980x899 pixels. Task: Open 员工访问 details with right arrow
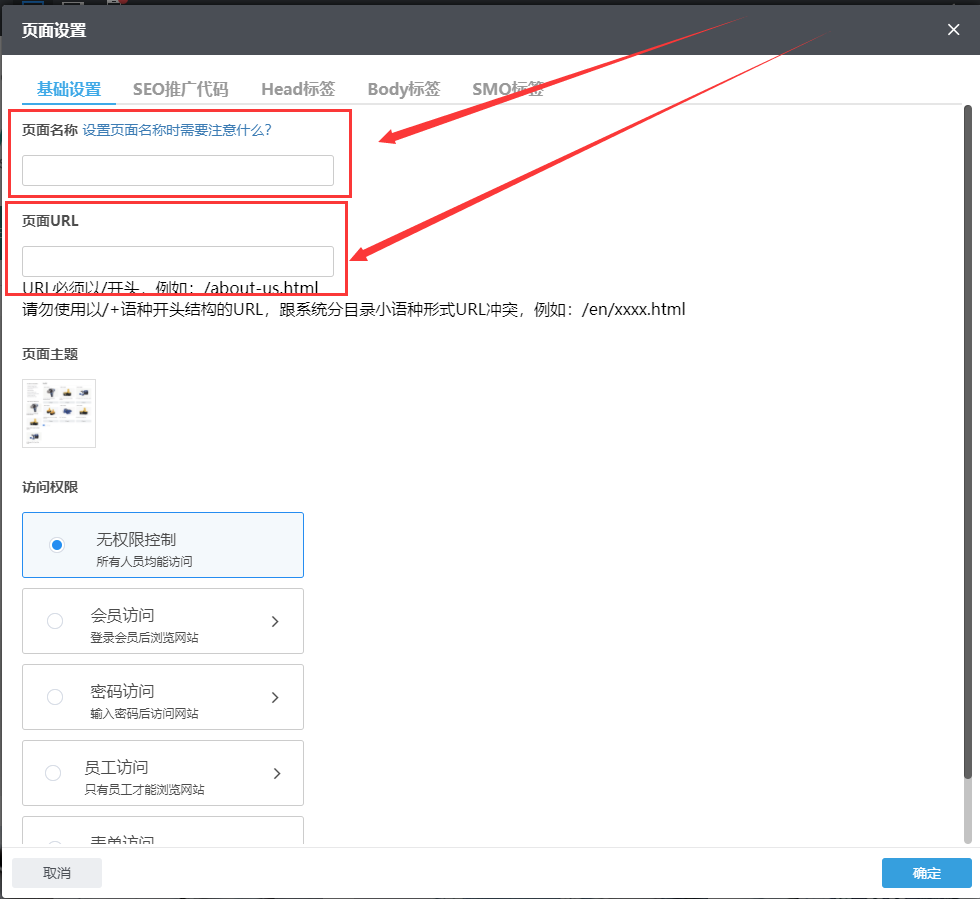point(276,773)
